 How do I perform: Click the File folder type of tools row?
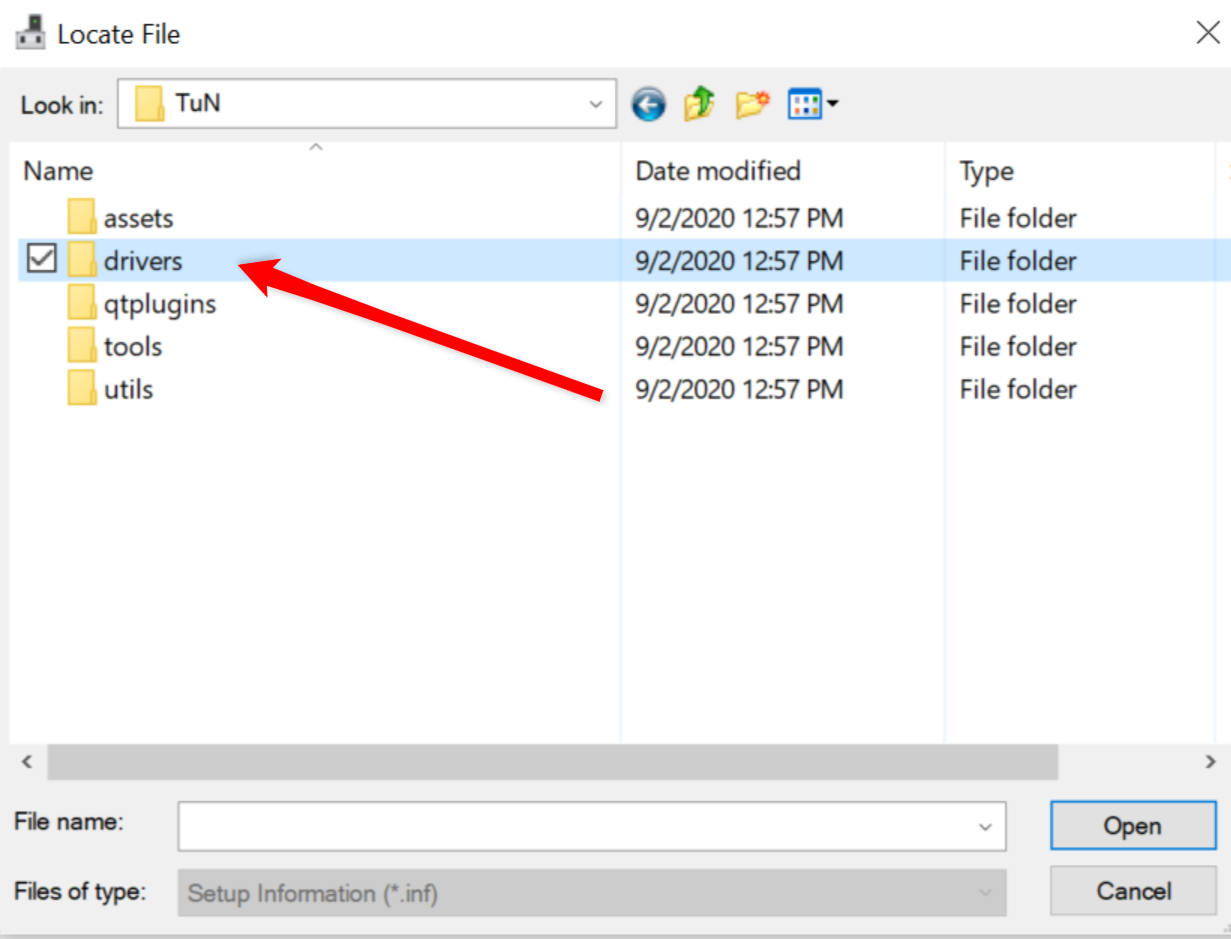tap(1018, 347)
